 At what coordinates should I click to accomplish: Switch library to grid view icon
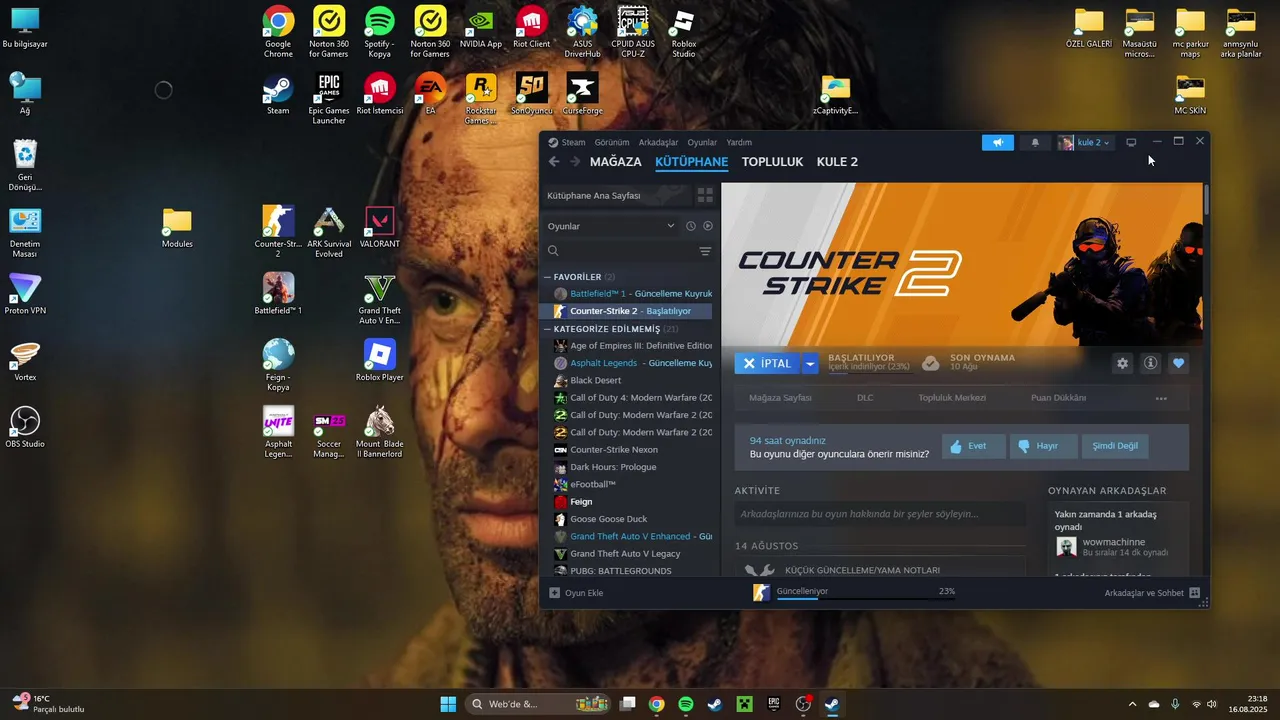705,195
